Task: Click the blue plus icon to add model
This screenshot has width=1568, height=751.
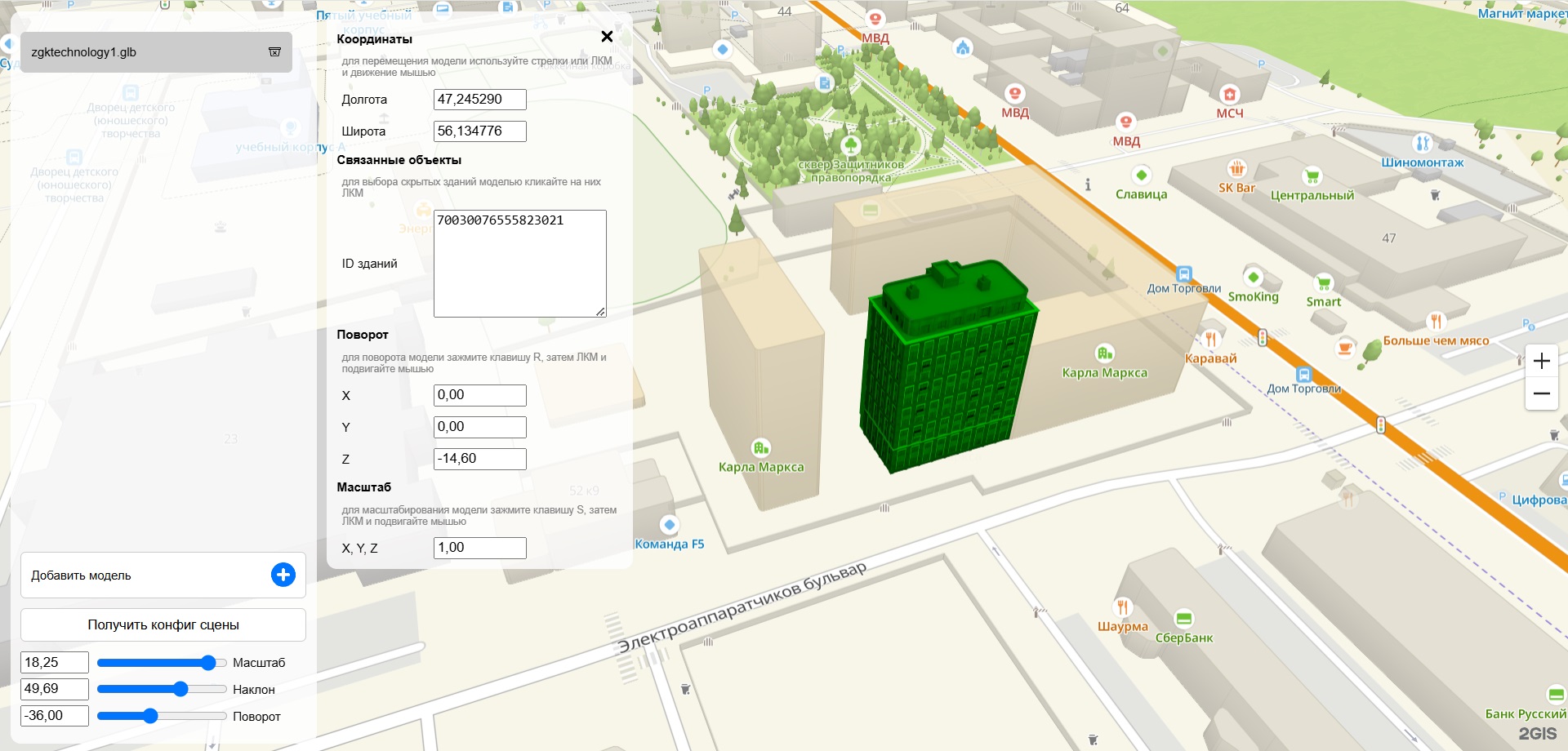Action: [283, 575]
